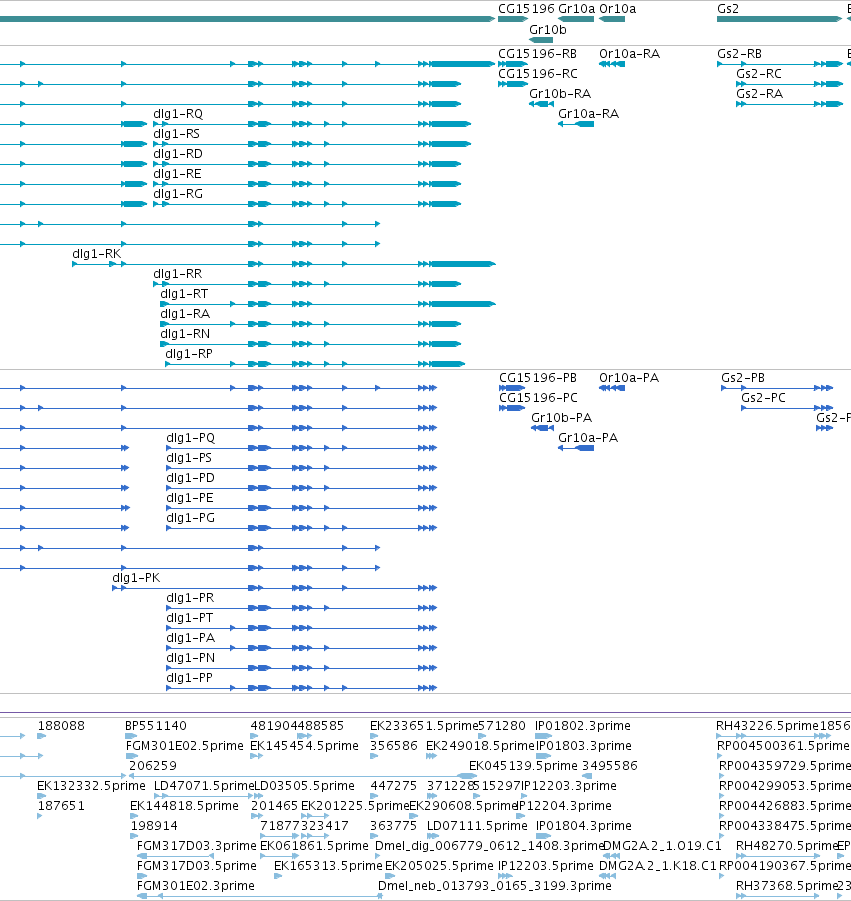Select EST LD03505.5prime

pyautogui.click(x=305, y=786)
